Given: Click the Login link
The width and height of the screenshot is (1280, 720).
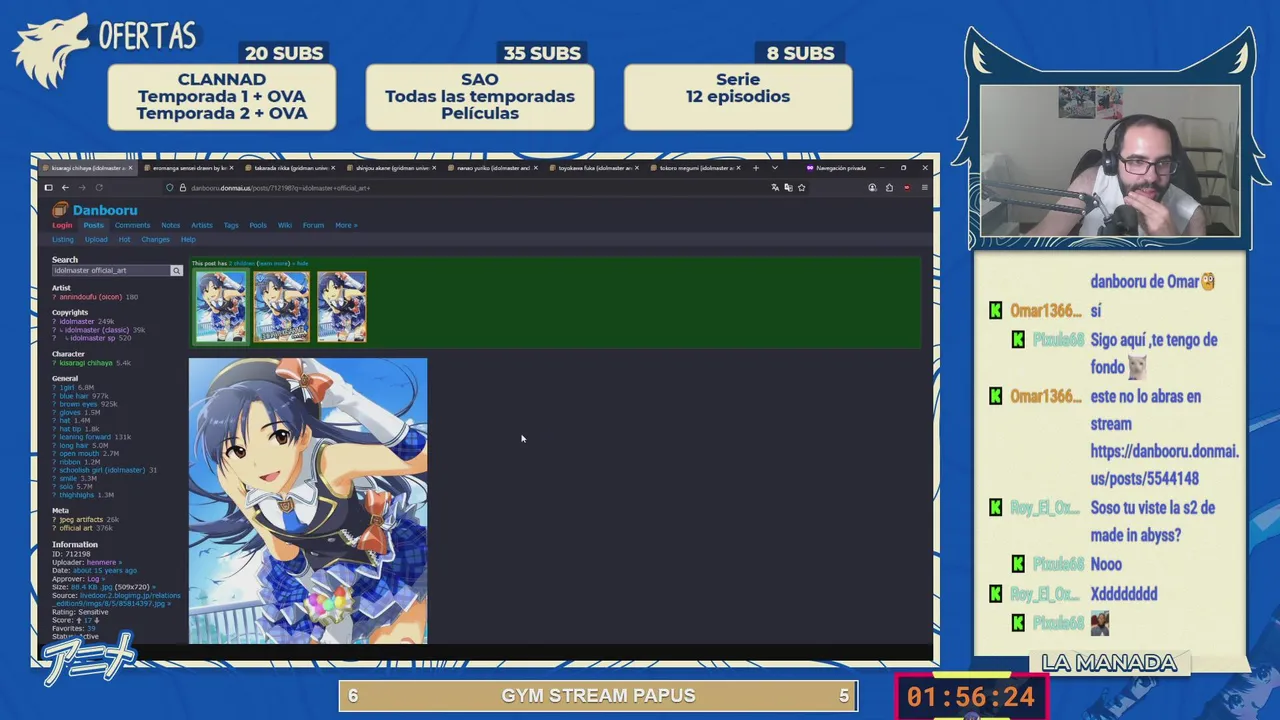Looking at the screenshot, I should pyautogui.click(x=62, y=225).
